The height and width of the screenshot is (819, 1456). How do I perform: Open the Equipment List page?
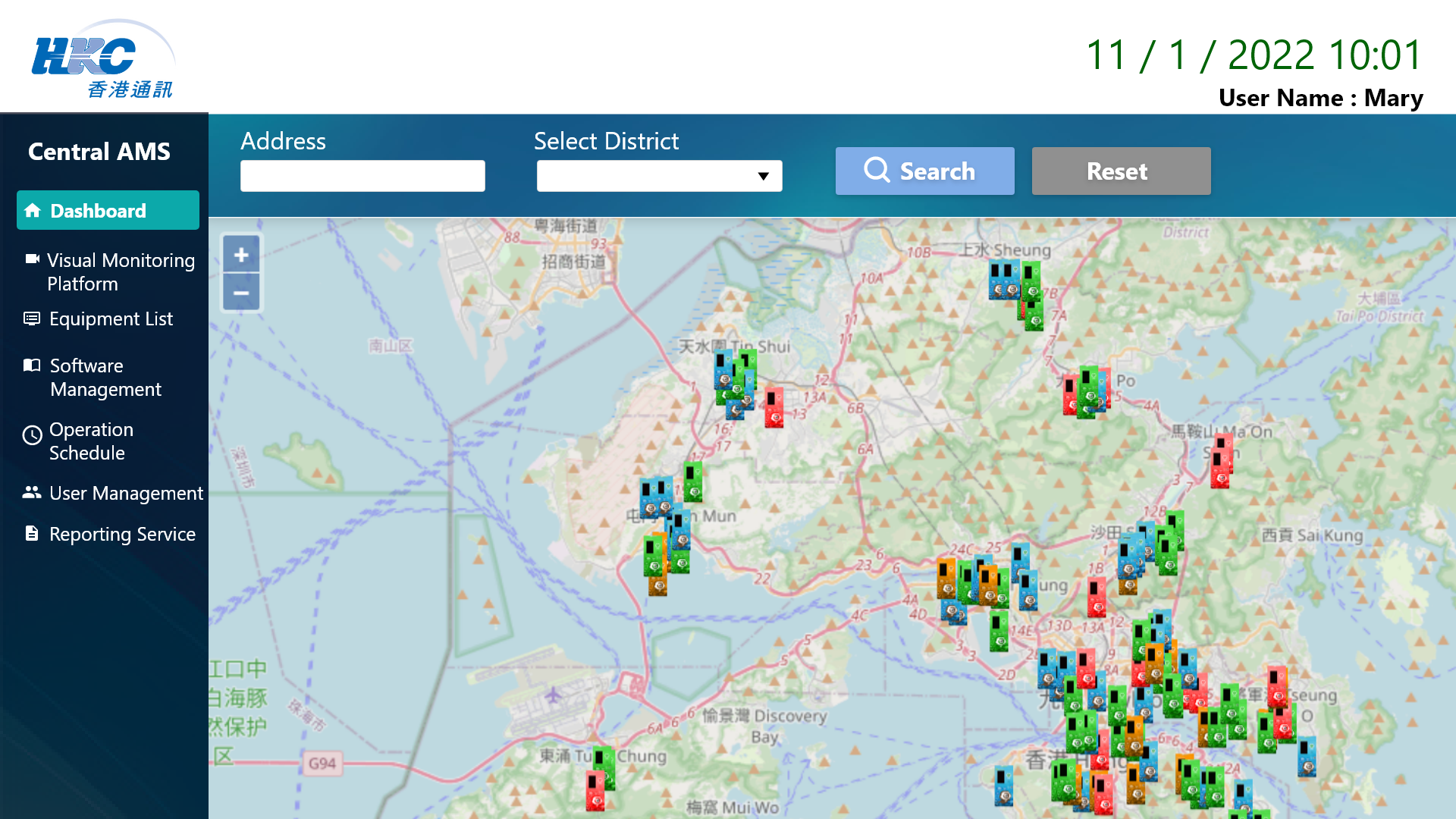(110, 318)
